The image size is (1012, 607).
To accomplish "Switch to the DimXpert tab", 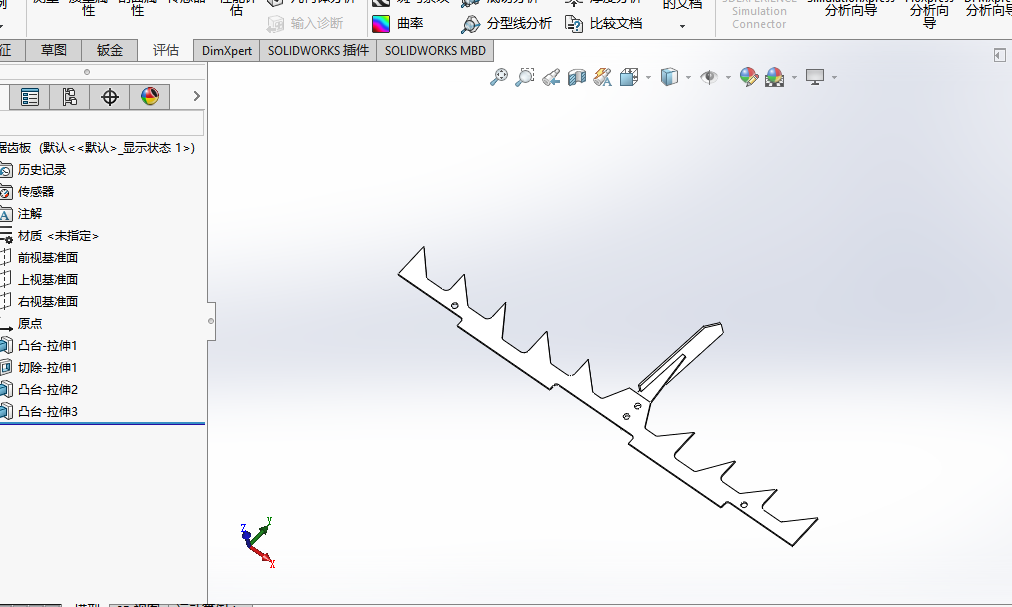I will tap(227, 50).
